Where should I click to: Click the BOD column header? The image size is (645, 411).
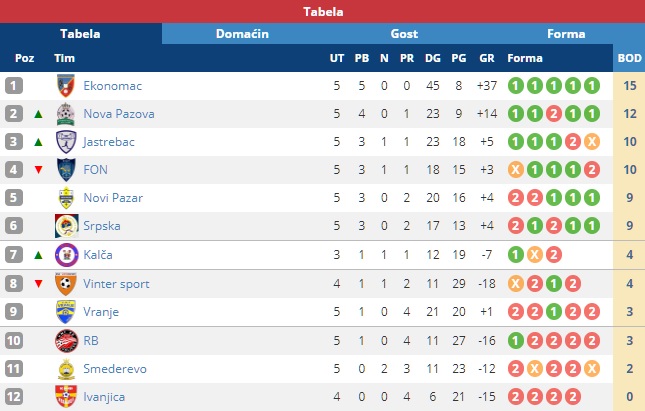629,58
